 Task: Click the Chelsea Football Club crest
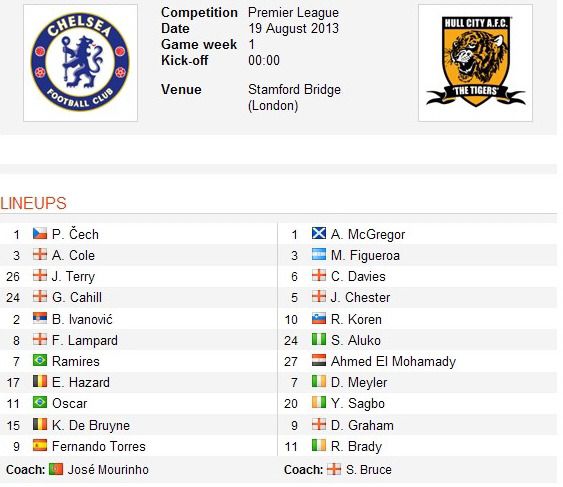click(80, 62)
